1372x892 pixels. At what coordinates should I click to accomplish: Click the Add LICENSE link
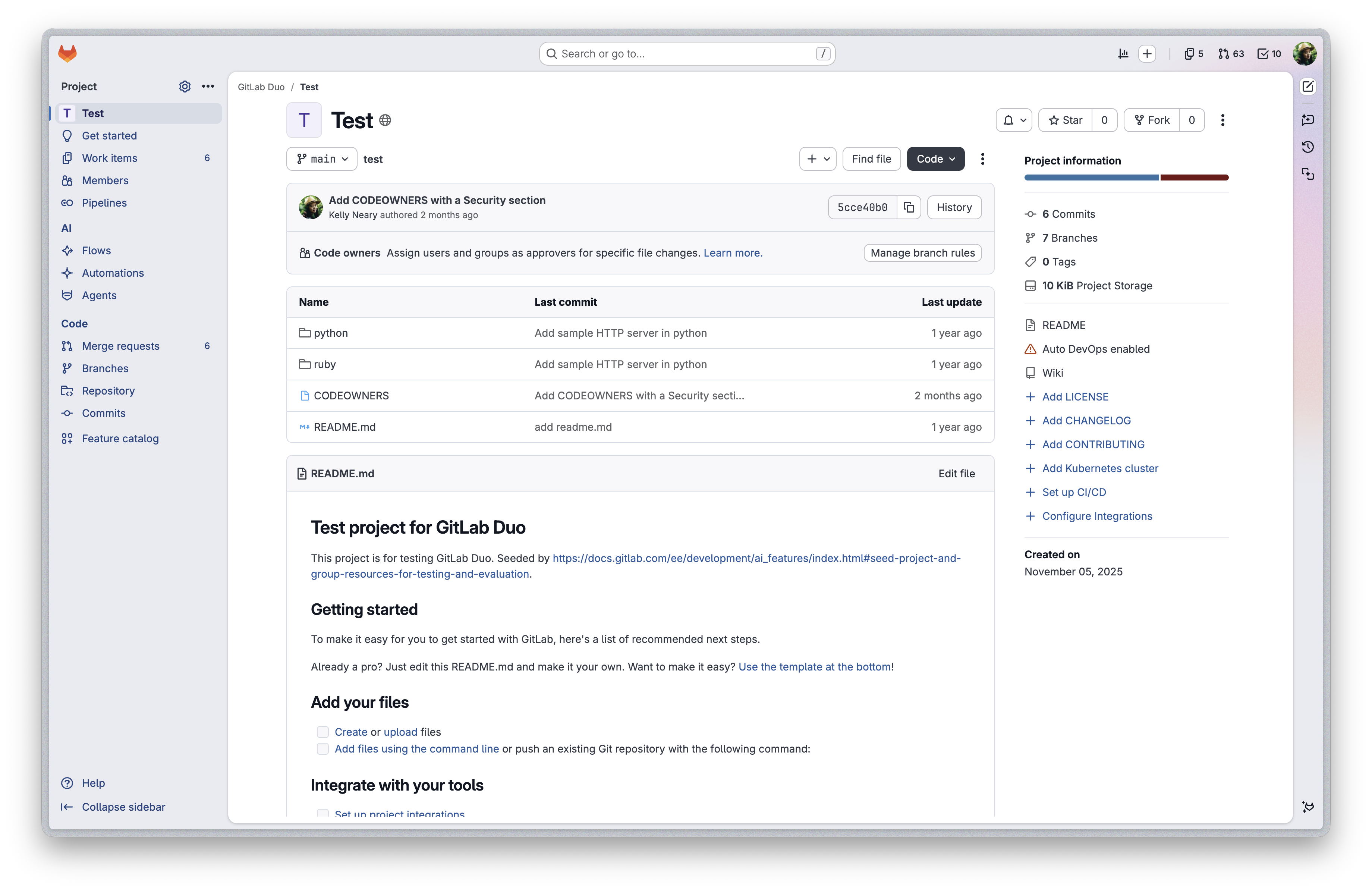tap(1074, 397)
